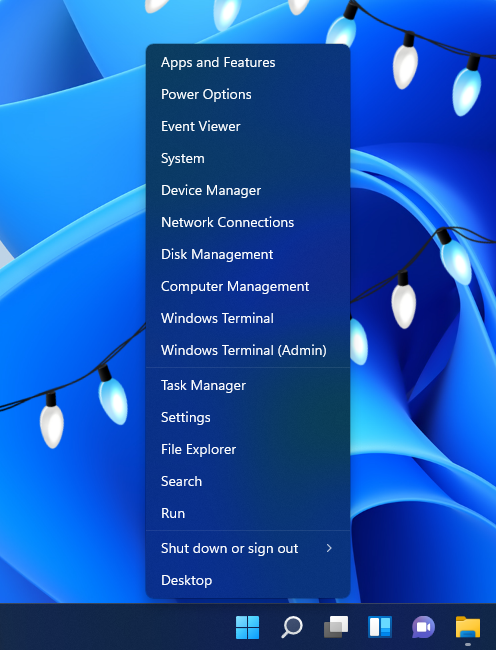Image resolution: width=496 pixels, height=650 pixels.
Task: Launch Teams Chat icon on taskbar
Action: click(x=423, y=627)
